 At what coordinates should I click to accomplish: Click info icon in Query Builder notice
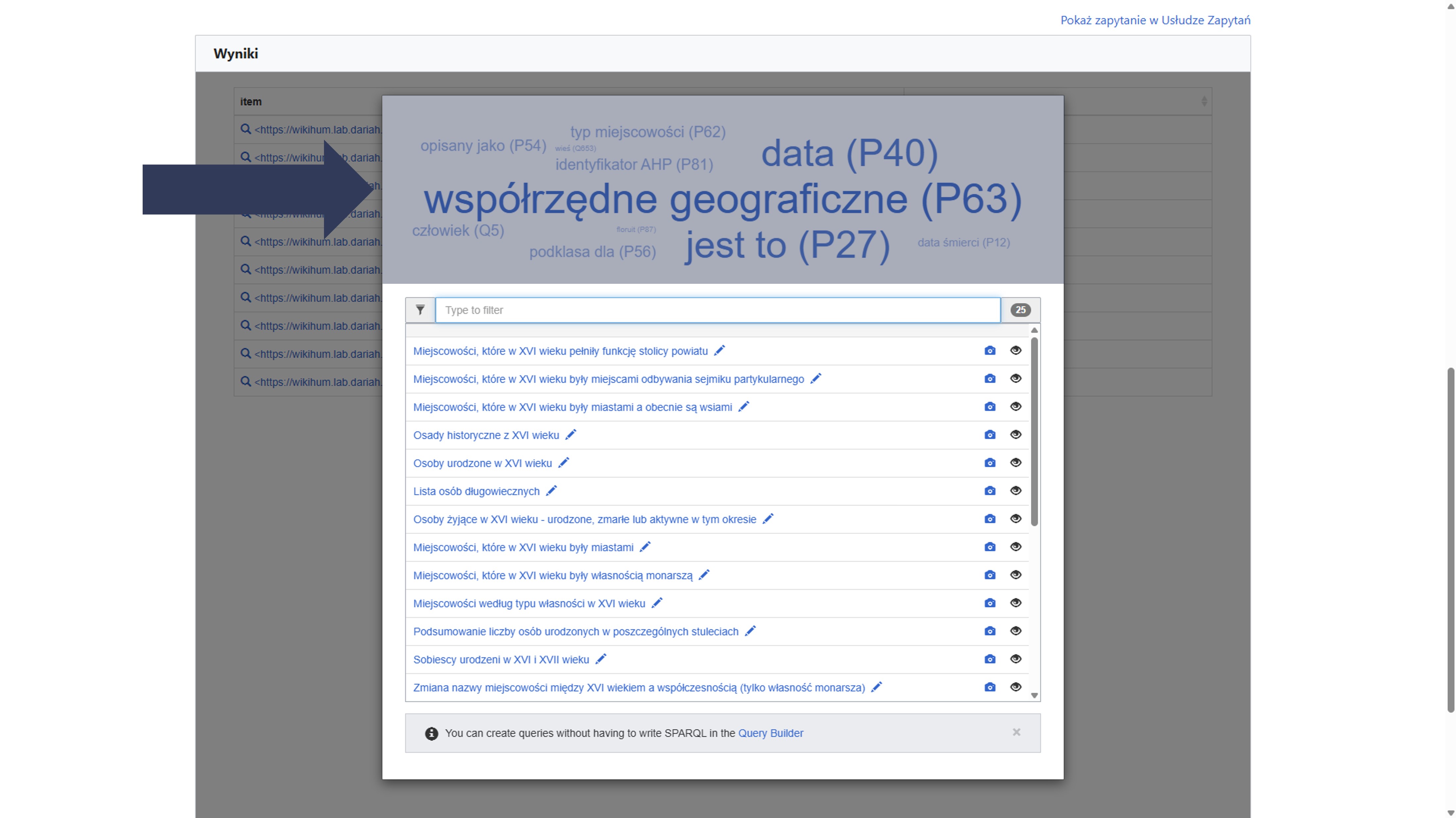click(431, 733)
